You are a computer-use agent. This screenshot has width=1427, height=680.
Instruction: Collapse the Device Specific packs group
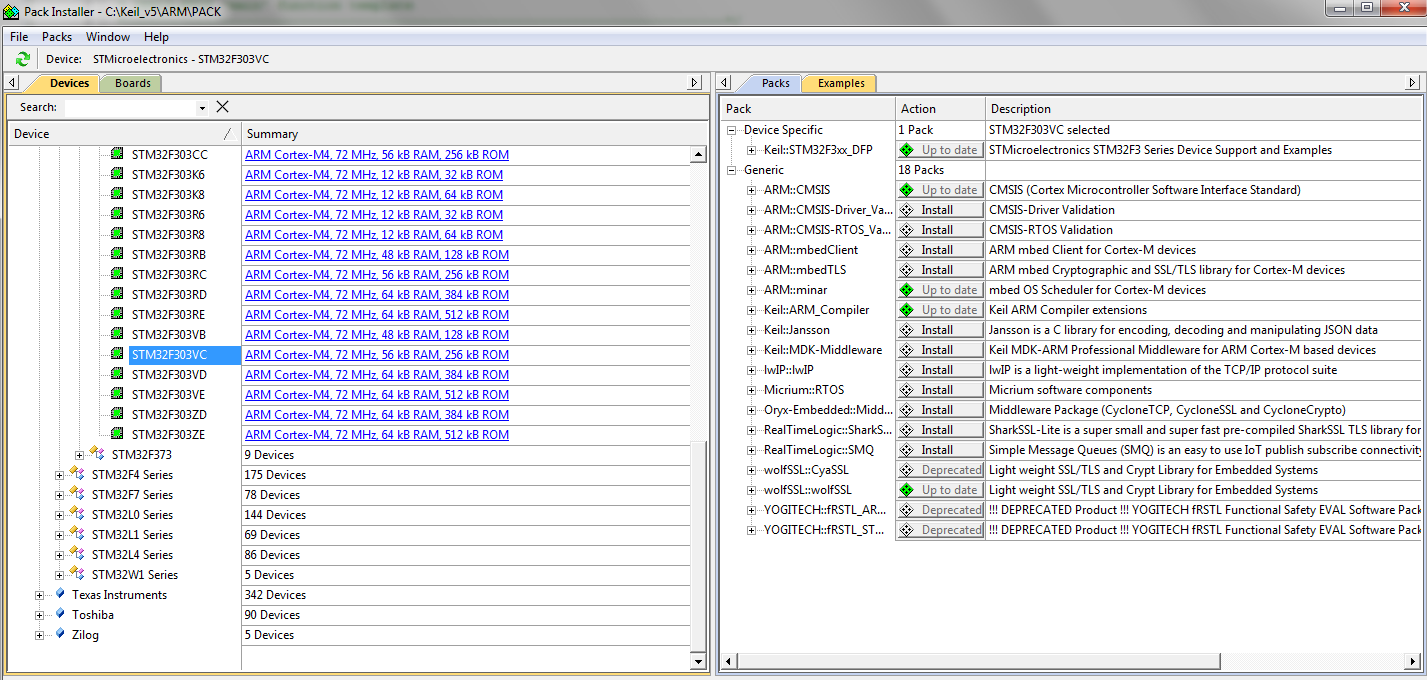(732, 130)
